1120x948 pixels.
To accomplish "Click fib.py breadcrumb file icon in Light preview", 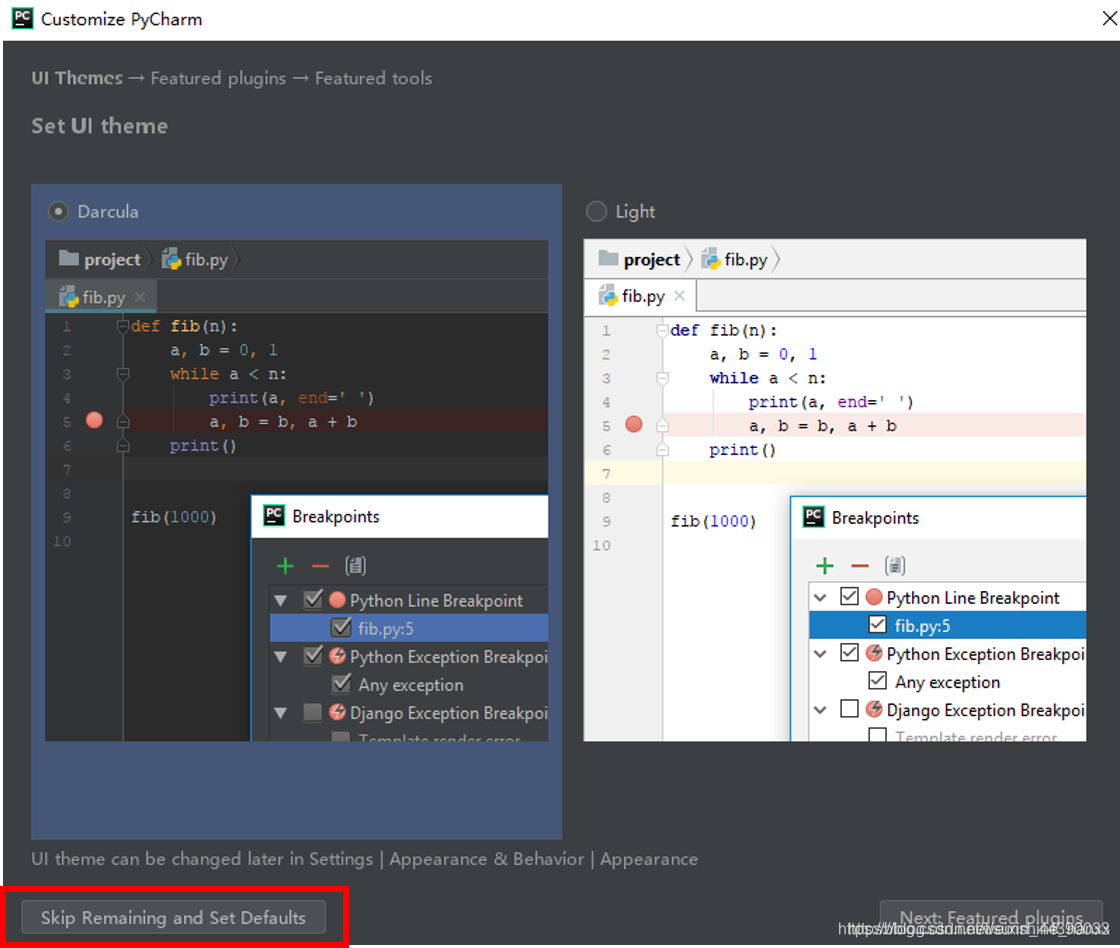I will [x=710, y=259].
